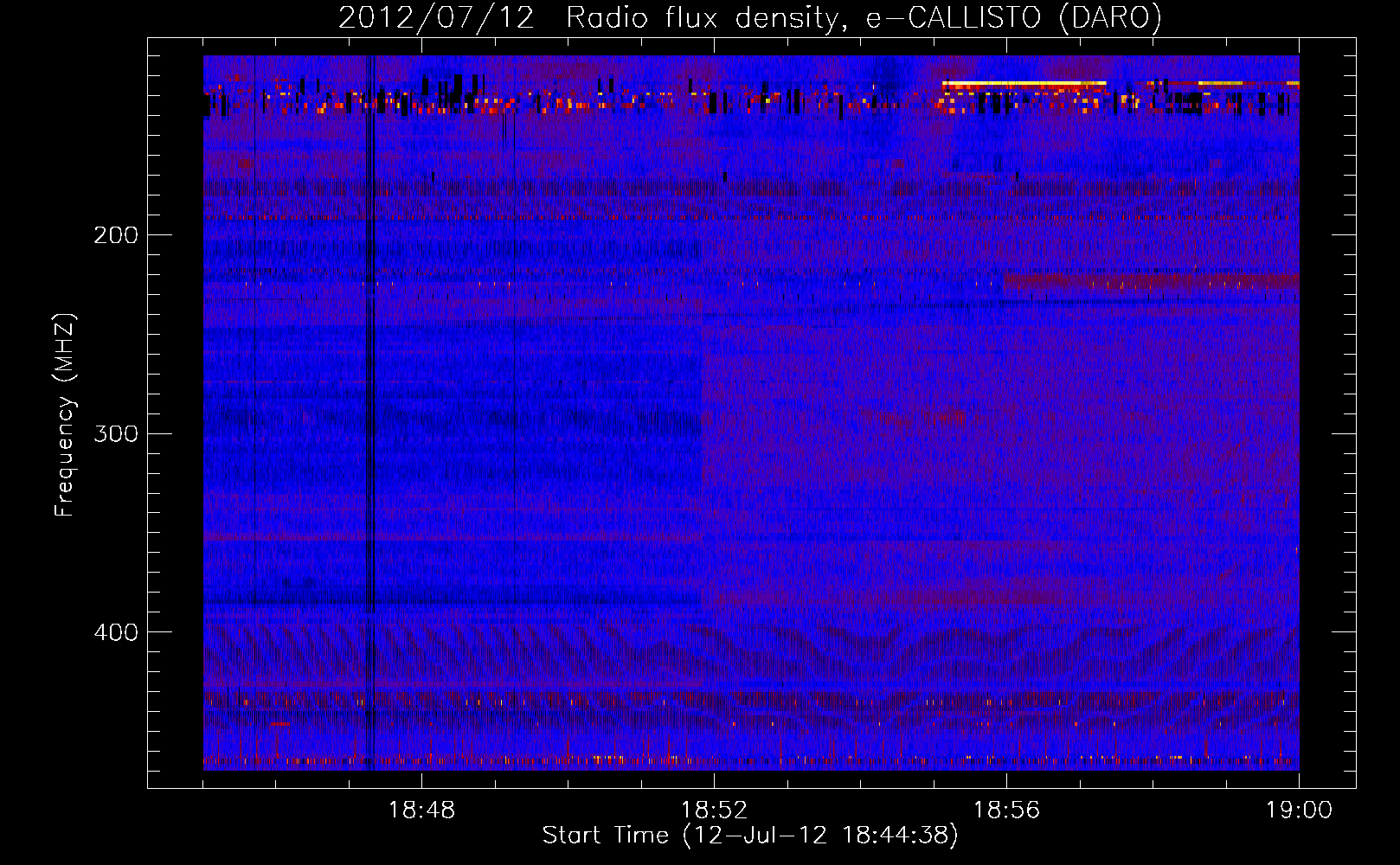Click the 18:48 time tick label
The height and width of the screenshot is (865, 1400).
[x=421, y=811]
